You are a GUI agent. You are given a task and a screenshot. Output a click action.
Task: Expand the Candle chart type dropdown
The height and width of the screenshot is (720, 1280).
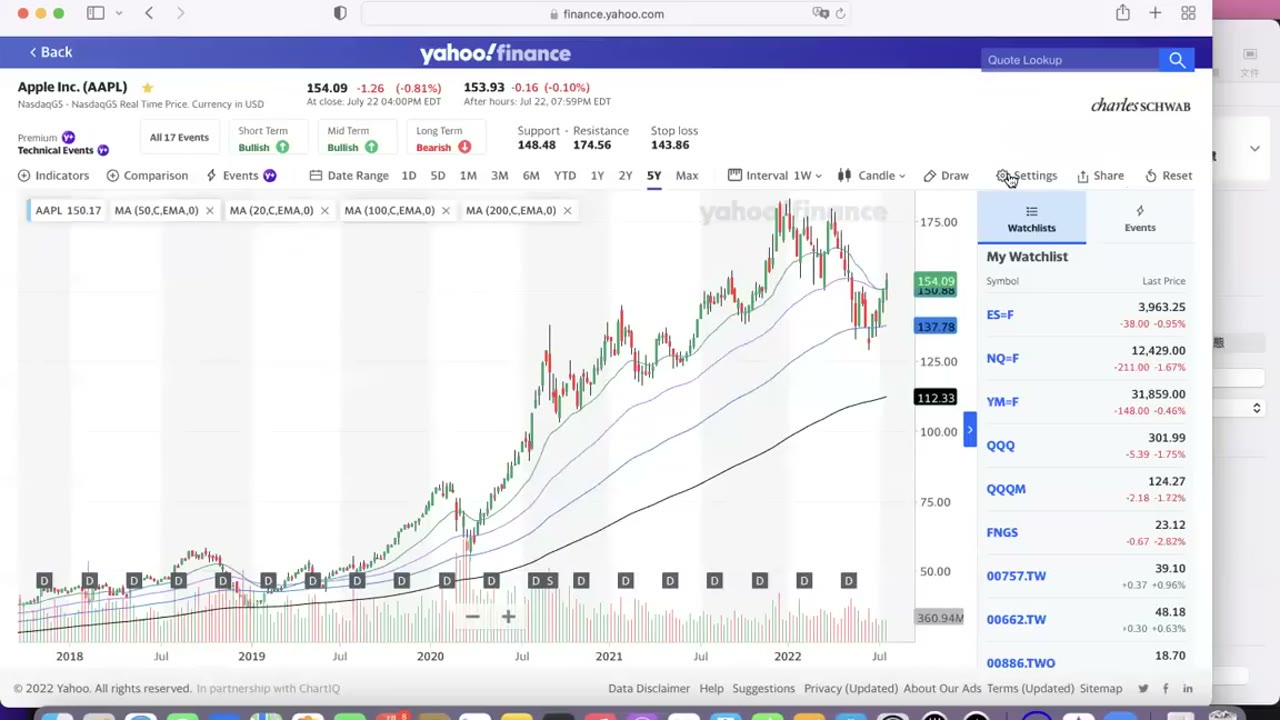[x=871, y=175]
